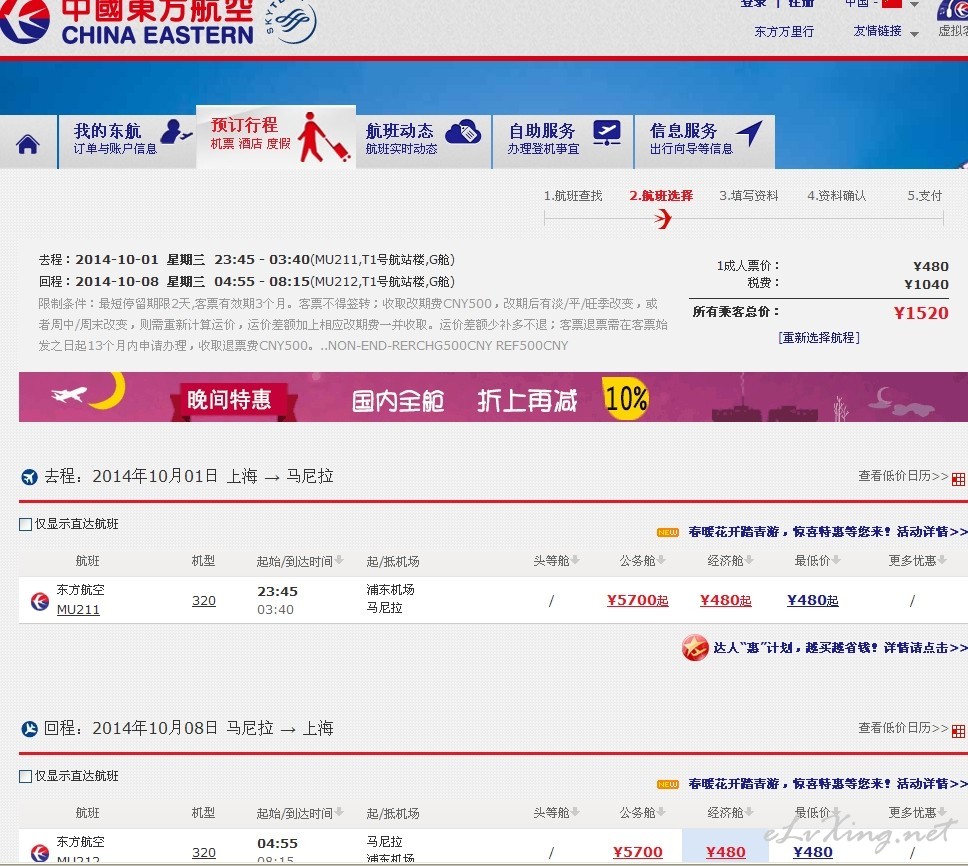Choose the ¥480起 economy fare under 经济舱 for MU211
Viewport: 968px width, 866px height.
(x=725, y=600)
